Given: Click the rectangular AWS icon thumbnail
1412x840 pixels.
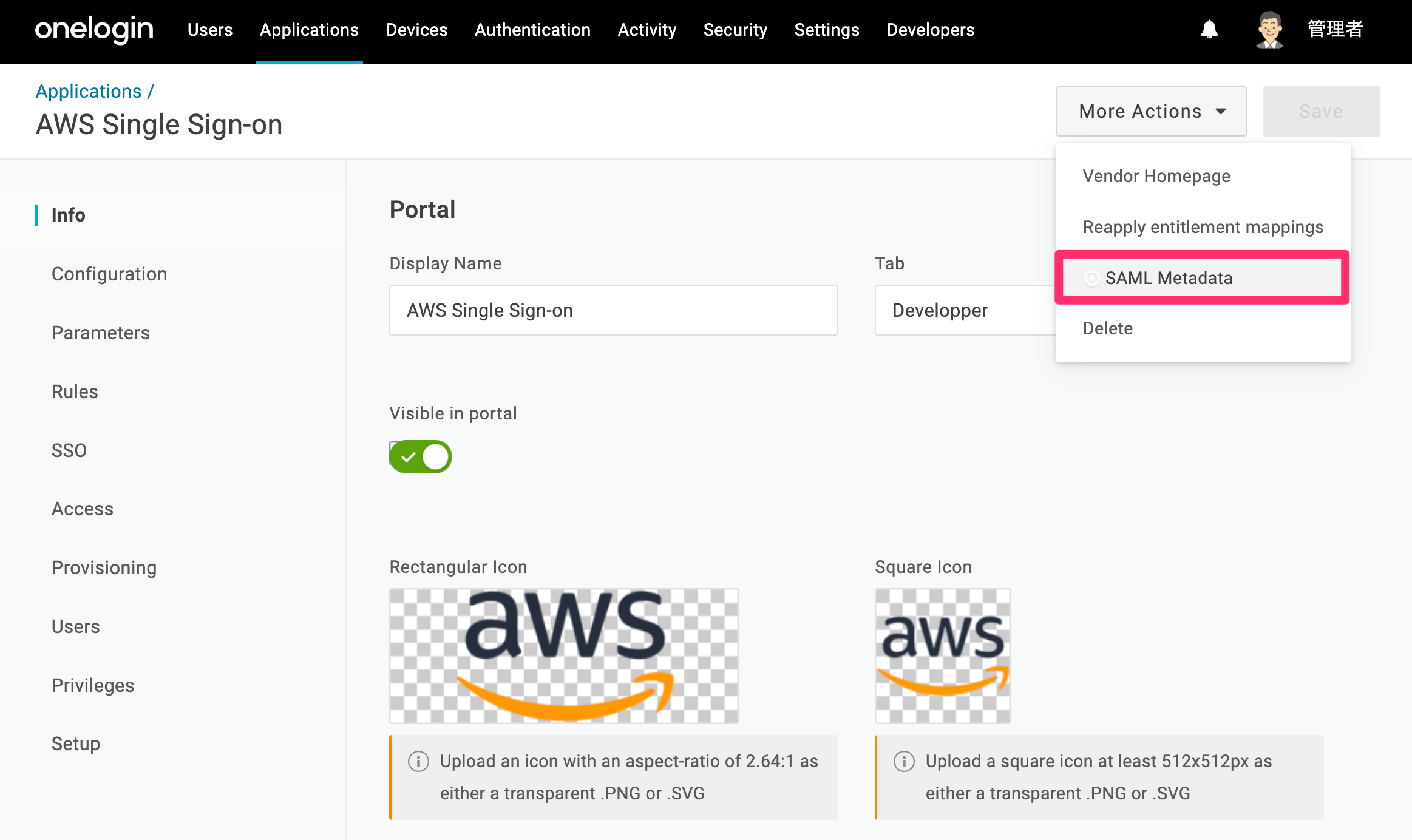Looking at the screenshot, I should tap(564, 655).
